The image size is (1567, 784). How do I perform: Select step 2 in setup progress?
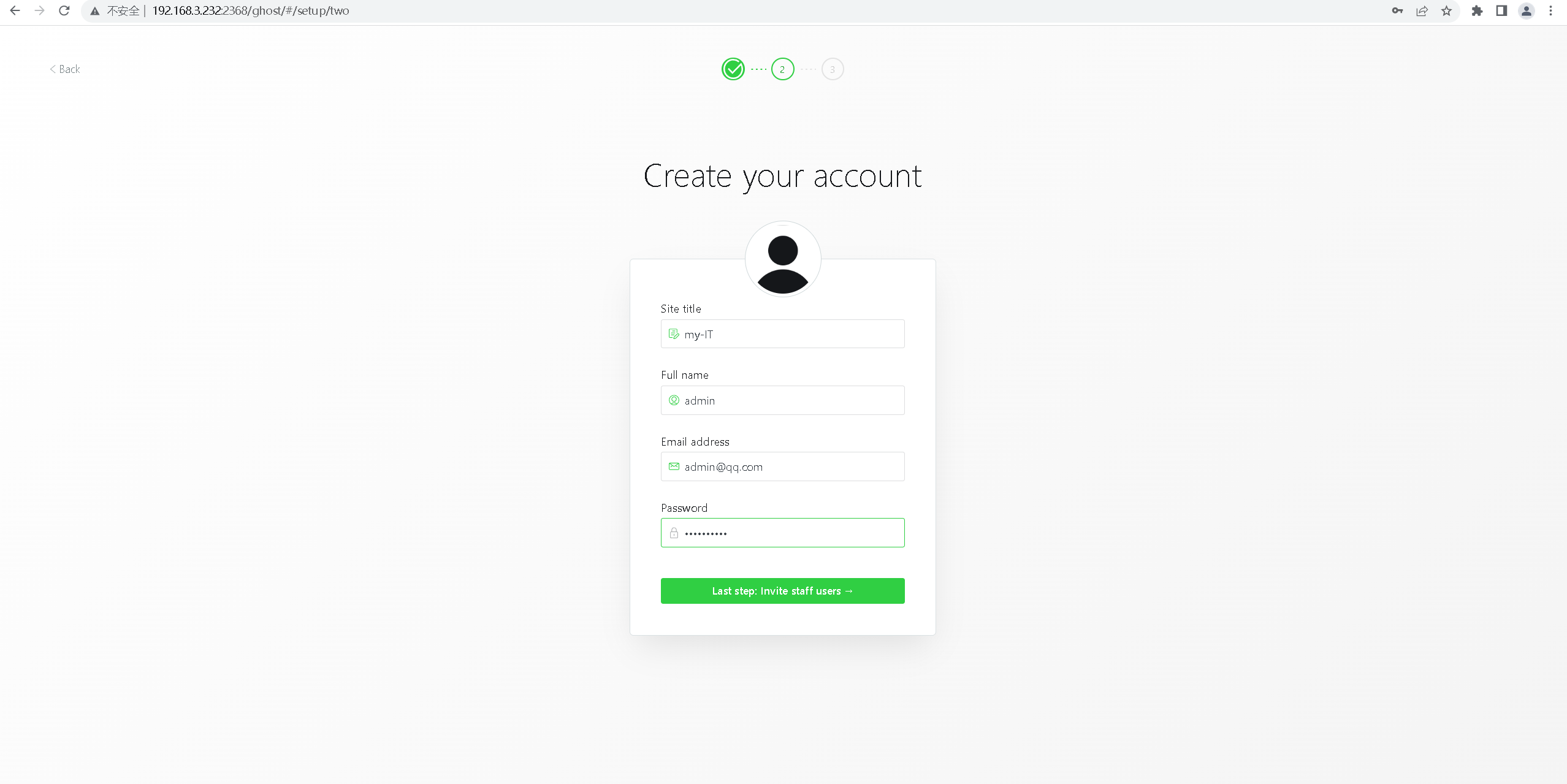tap(783, 69)
